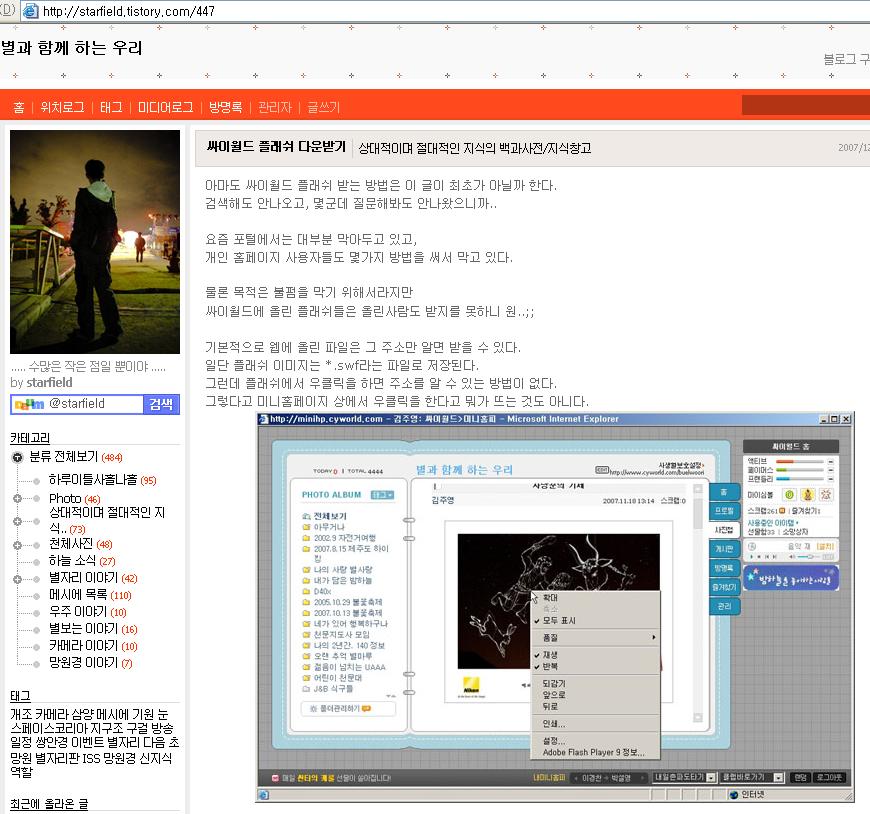Screen dimensions: 870x814
Task: Open the 통합바로가기 dropdown
Action: 778,778
